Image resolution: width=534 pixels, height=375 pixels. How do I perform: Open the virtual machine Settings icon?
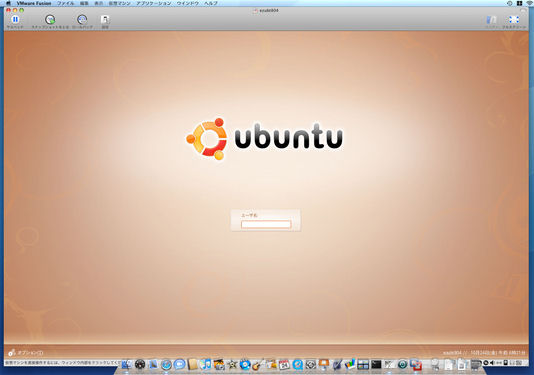pos(105,19)
